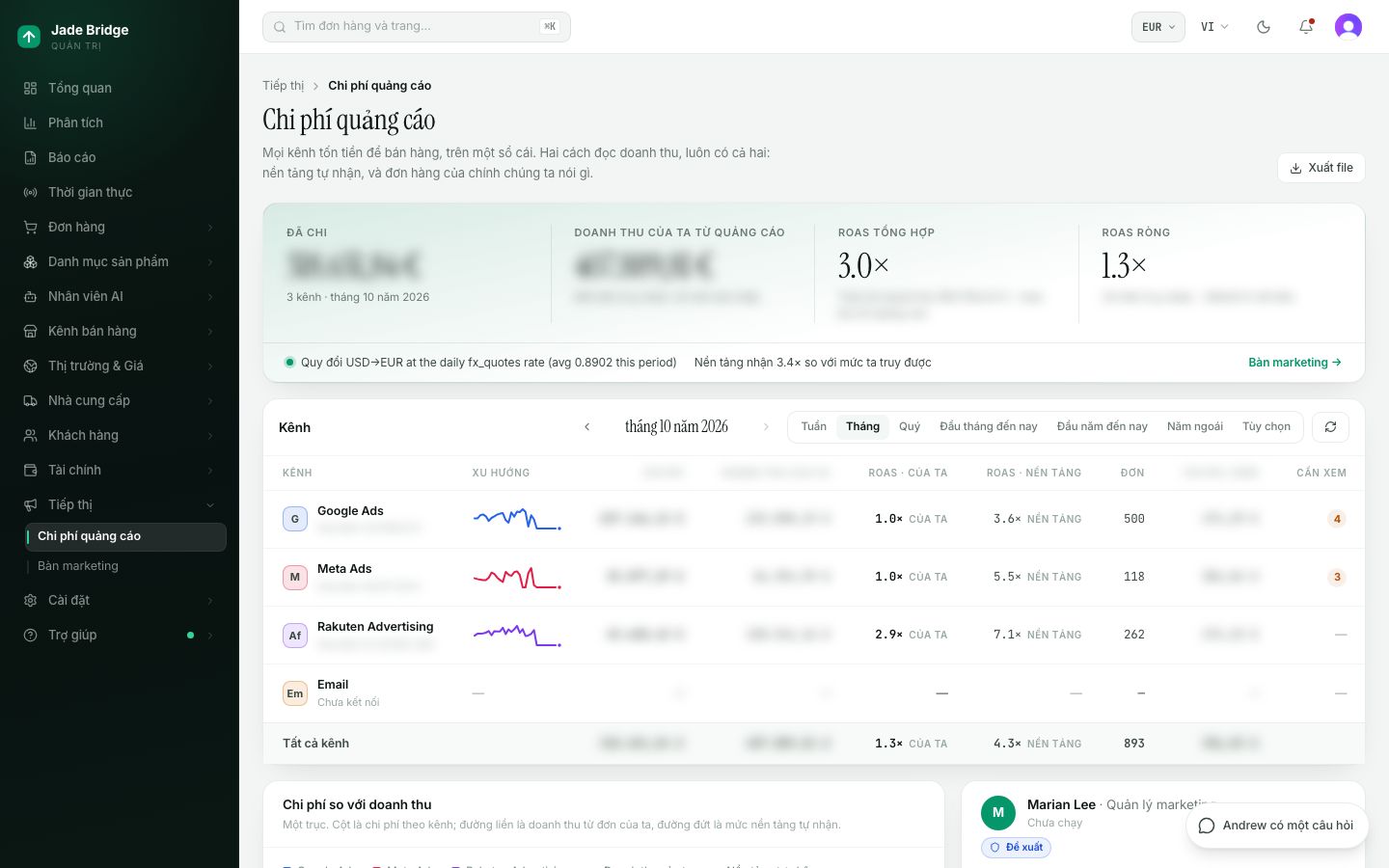Open Tổng quan from sidebar

point(120,88)
